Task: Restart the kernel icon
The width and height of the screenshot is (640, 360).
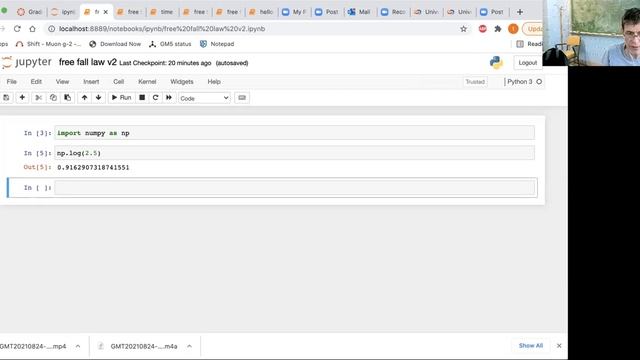Action: (155, 98)
